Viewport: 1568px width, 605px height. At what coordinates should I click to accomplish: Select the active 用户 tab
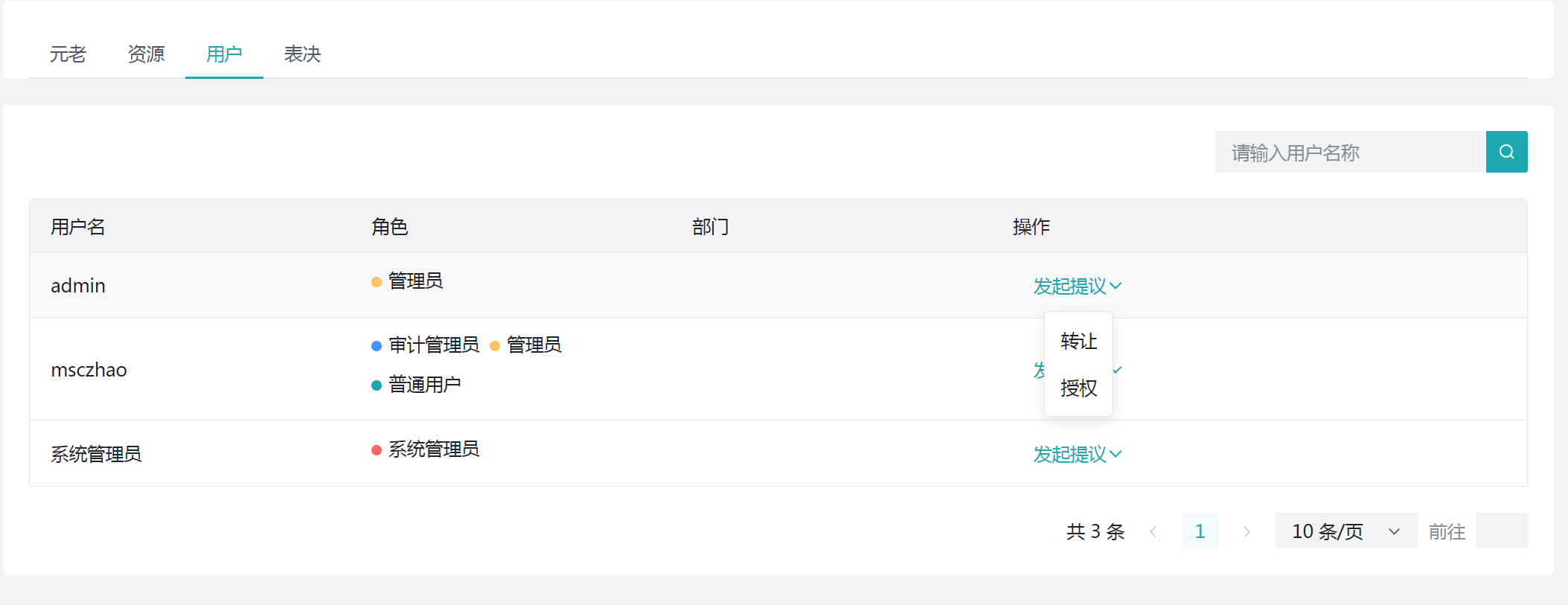(x=224, y=54)
